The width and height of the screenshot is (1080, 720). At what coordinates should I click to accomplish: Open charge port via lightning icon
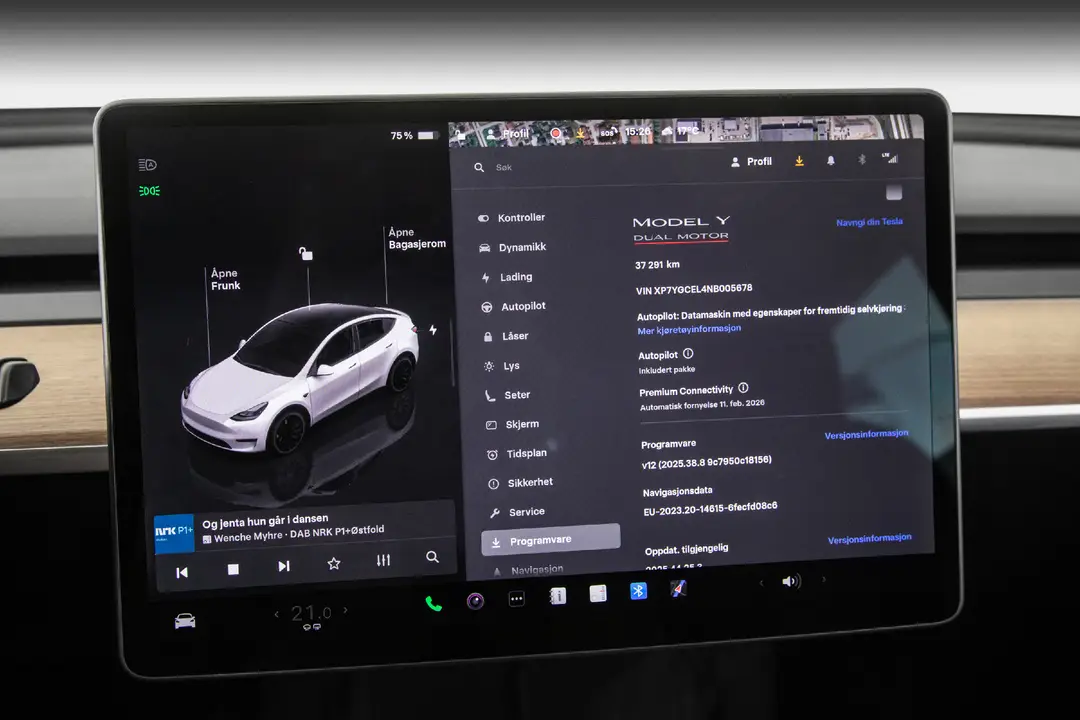[x=433, y=330]
